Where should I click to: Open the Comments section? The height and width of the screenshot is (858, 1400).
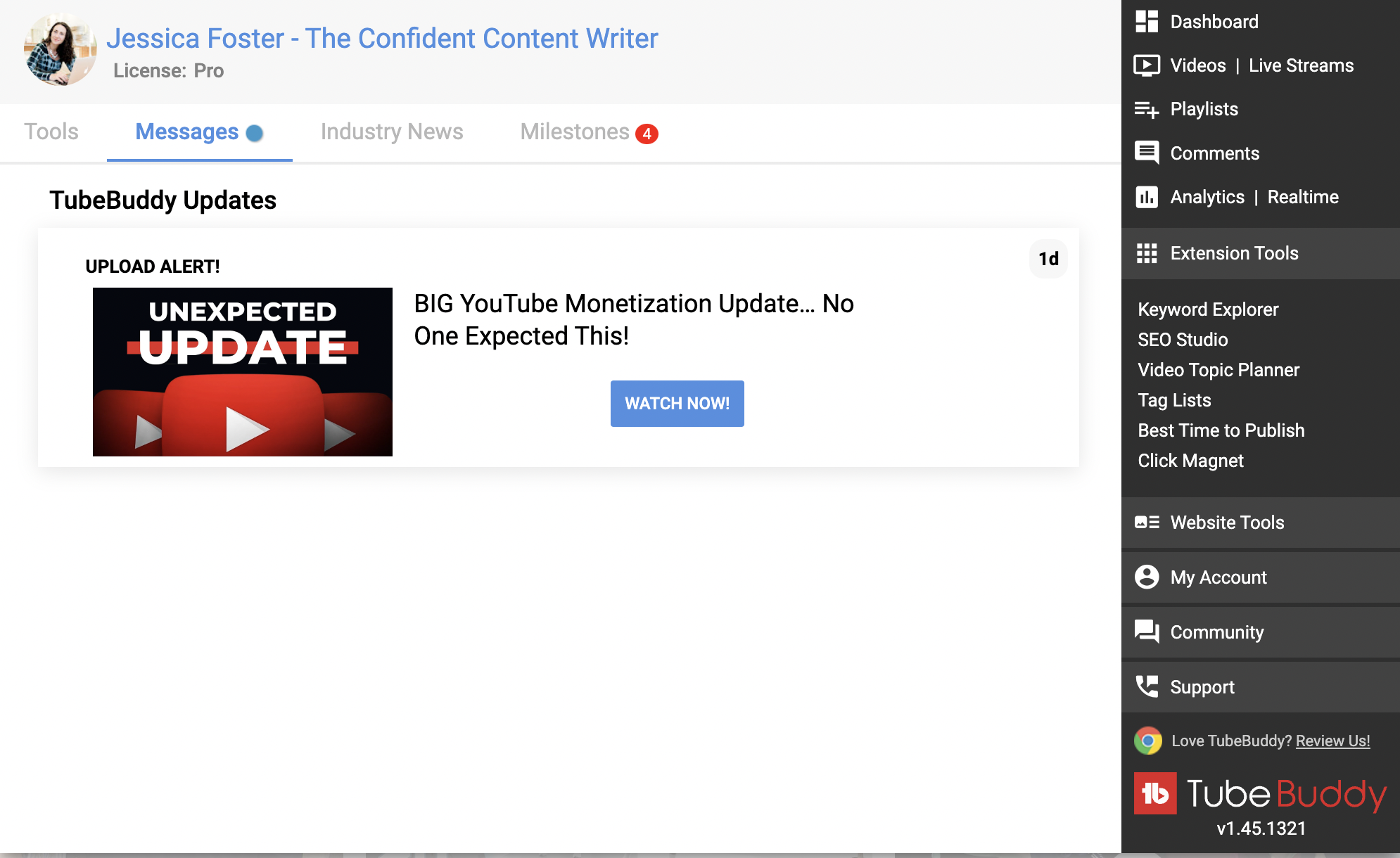1214,153
